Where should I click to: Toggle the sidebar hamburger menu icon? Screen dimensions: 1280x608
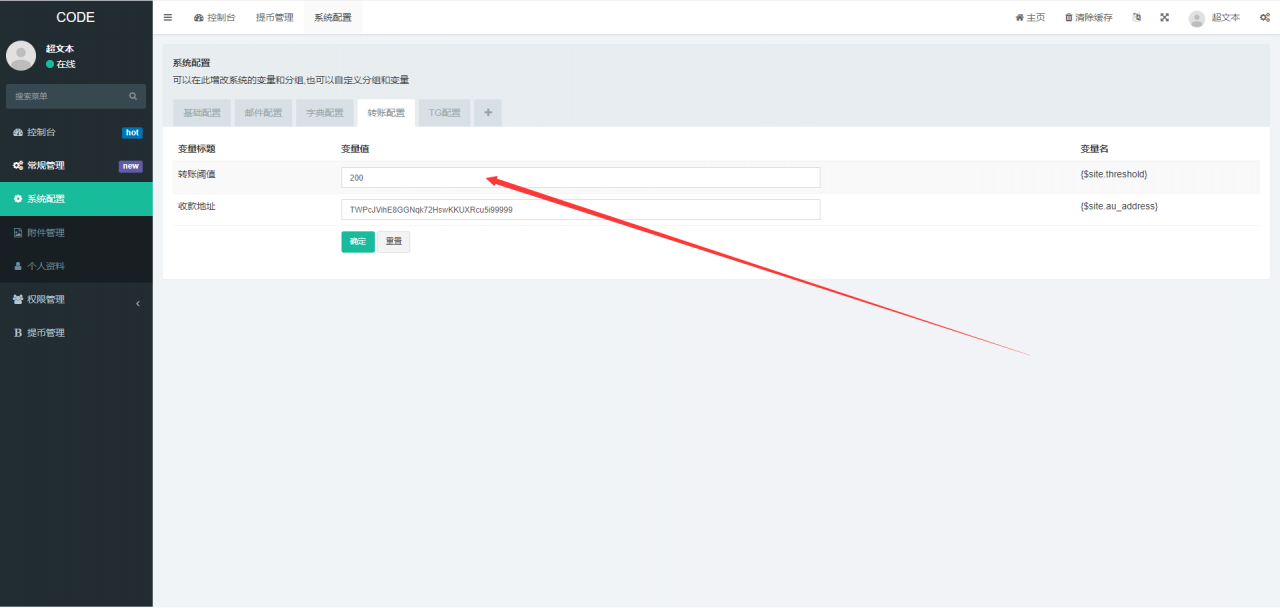[x=168, y=17]
